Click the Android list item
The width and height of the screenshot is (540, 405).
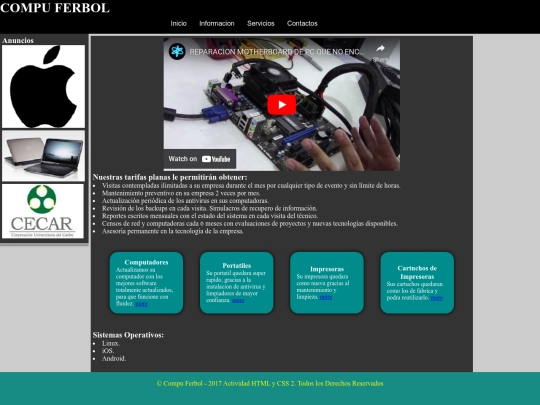tap(114, 359)
